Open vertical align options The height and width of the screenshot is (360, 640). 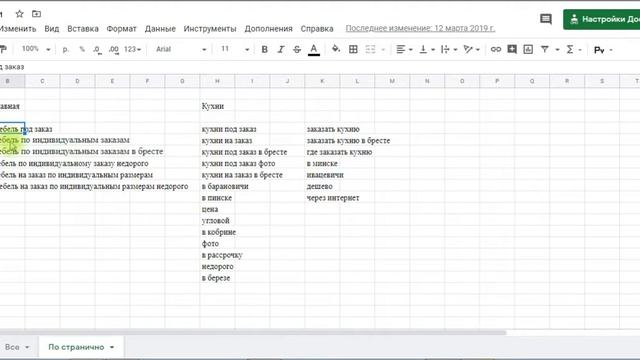[427, 49]
